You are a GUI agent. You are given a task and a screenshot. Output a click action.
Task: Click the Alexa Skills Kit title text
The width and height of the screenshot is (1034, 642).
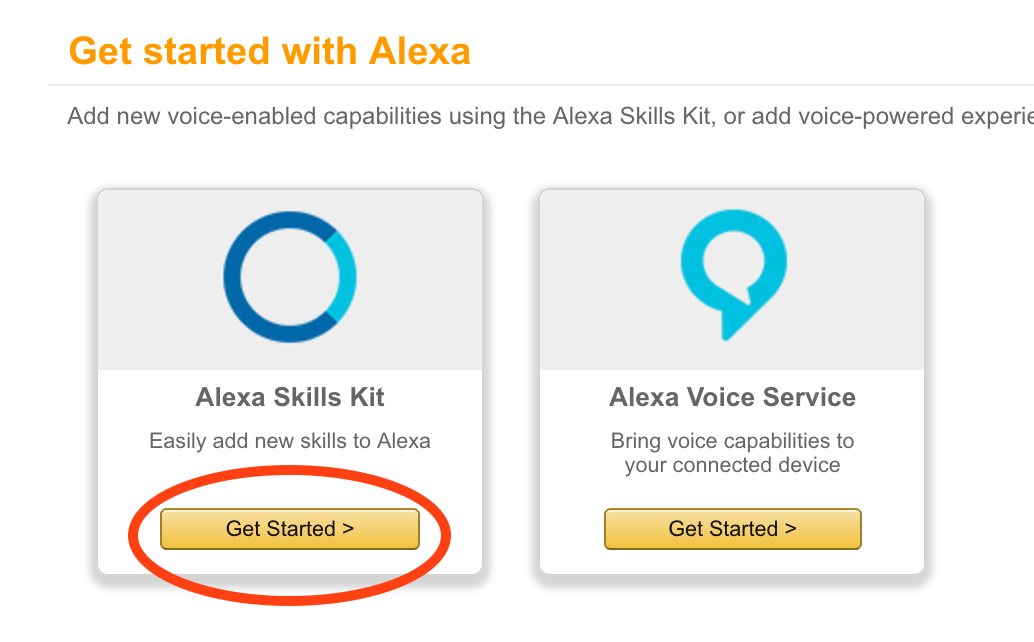point(289,397)
